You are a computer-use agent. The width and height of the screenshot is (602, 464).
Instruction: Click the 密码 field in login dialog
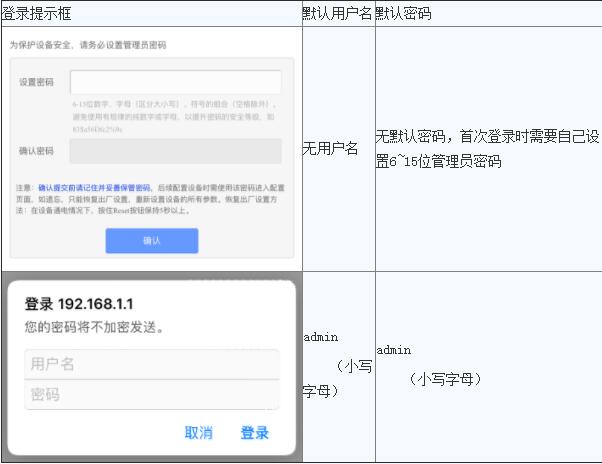(x=151, y=394)
